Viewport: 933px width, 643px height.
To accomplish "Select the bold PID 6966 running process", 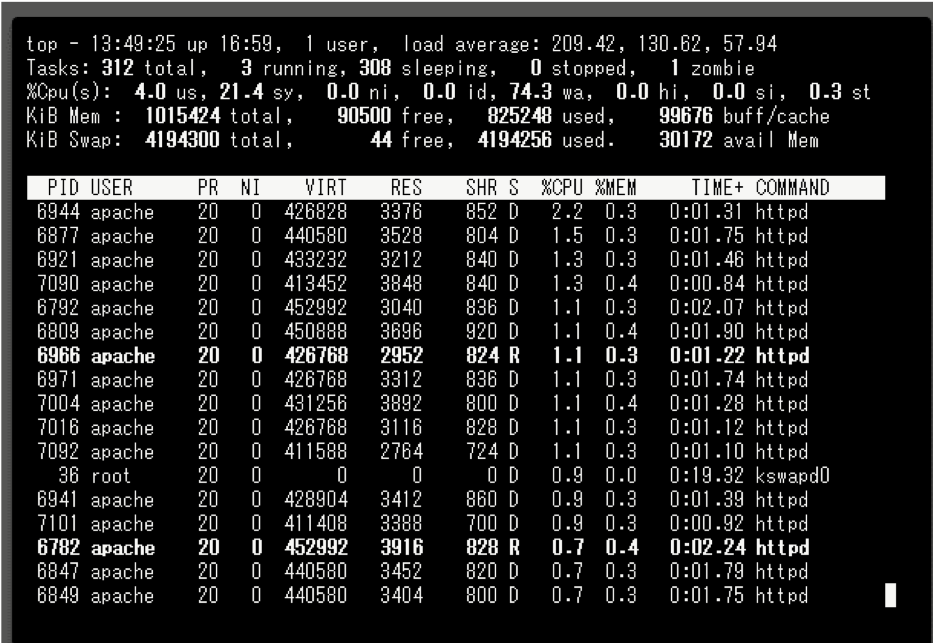I will tap(58, 356).
